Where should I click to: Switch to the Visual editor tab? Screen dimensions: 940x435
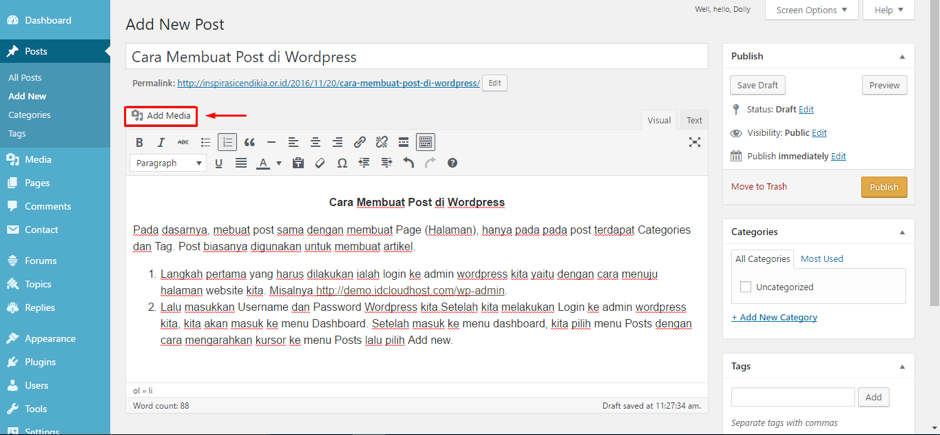[659, 120]
